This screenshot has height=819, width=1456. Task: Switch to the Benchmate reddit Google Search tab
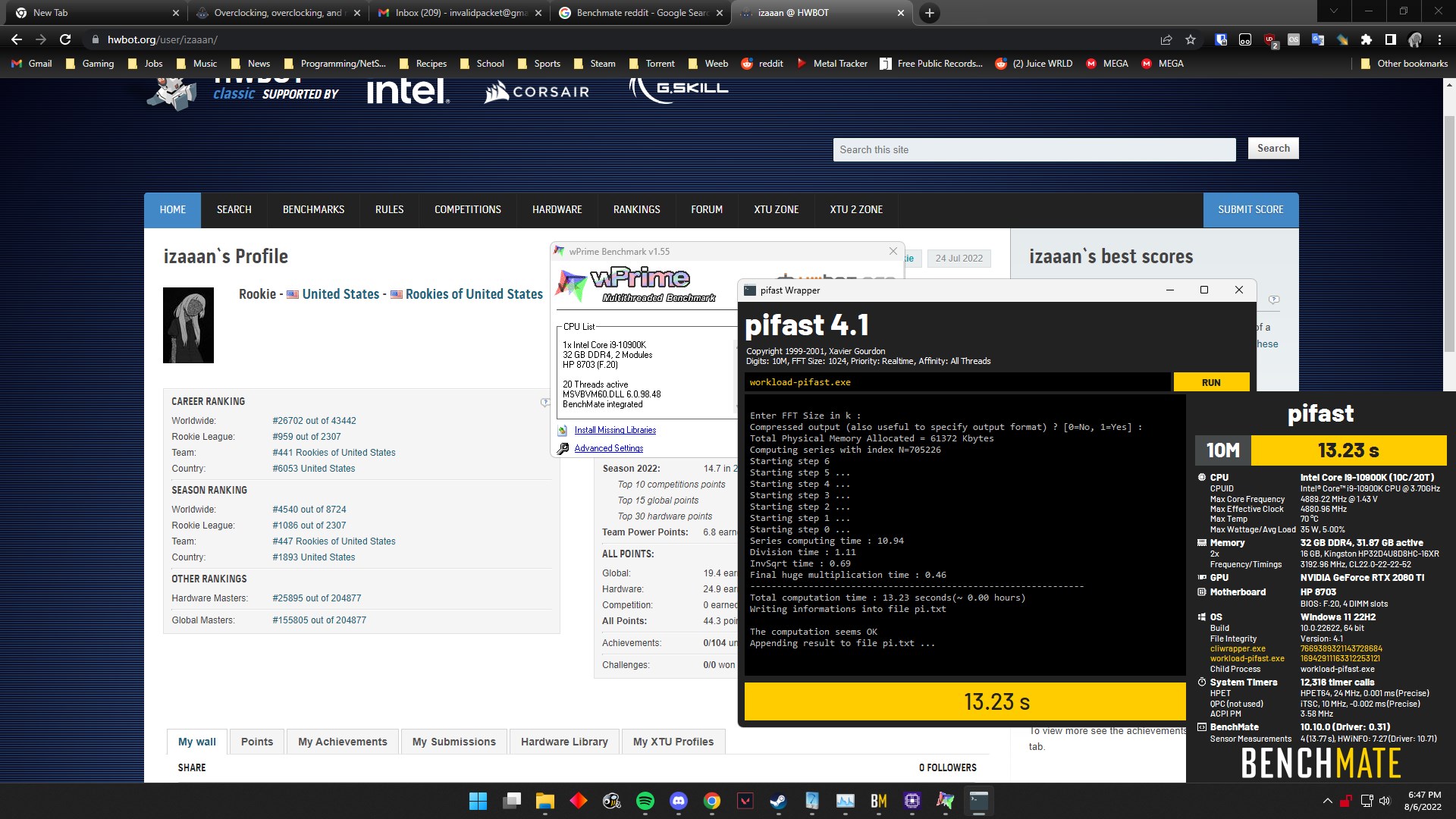(x=641, y=13)
